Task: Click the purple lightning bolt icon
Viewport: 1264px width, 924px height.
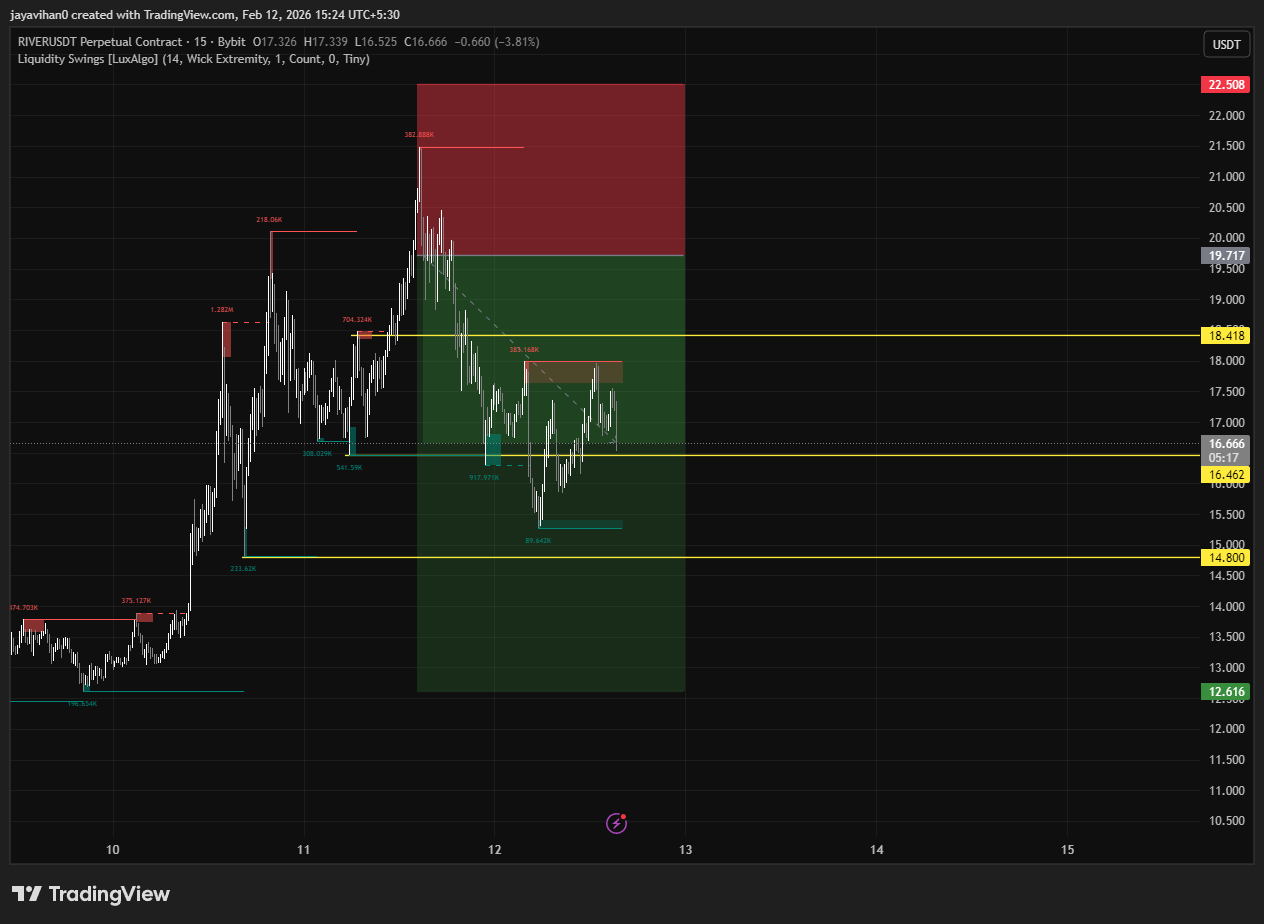Action: click(616, 823)
